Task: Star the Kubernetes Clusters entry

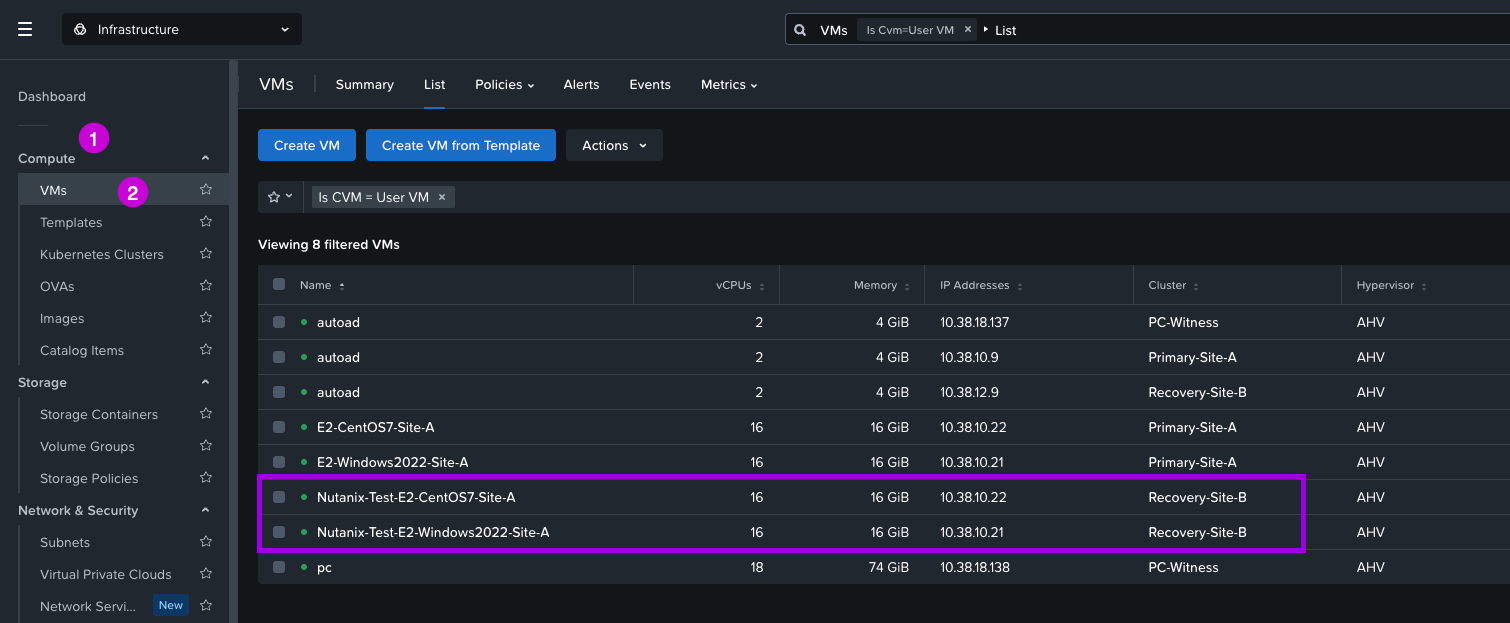Action: tap(206, 253)
